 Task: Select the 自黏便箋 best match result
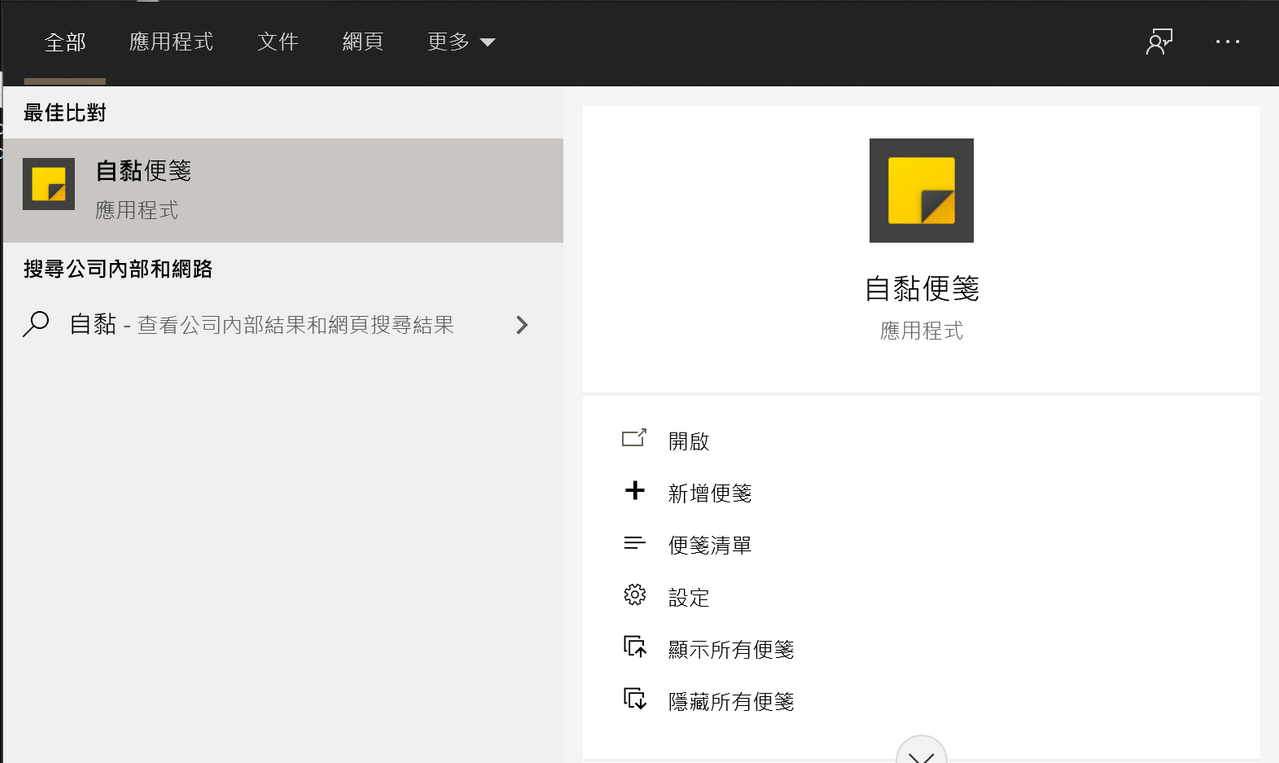coord(283,190)
